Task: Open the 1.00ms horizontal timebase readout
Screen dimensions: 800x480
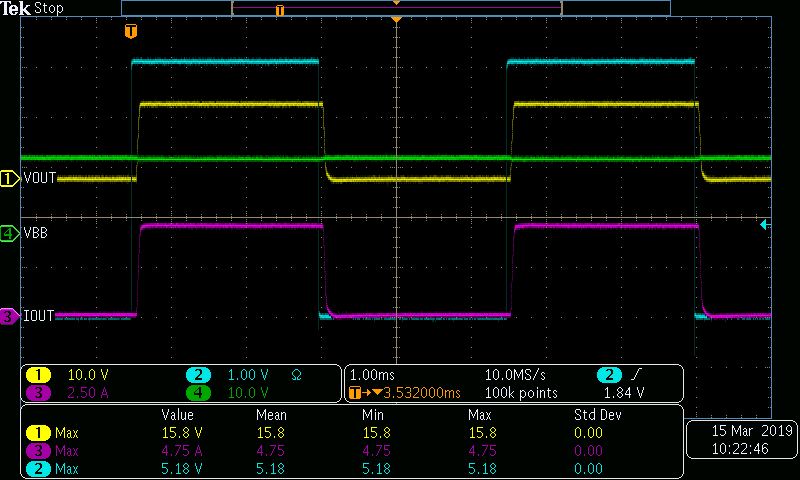Action: click(x=374, y=375)
